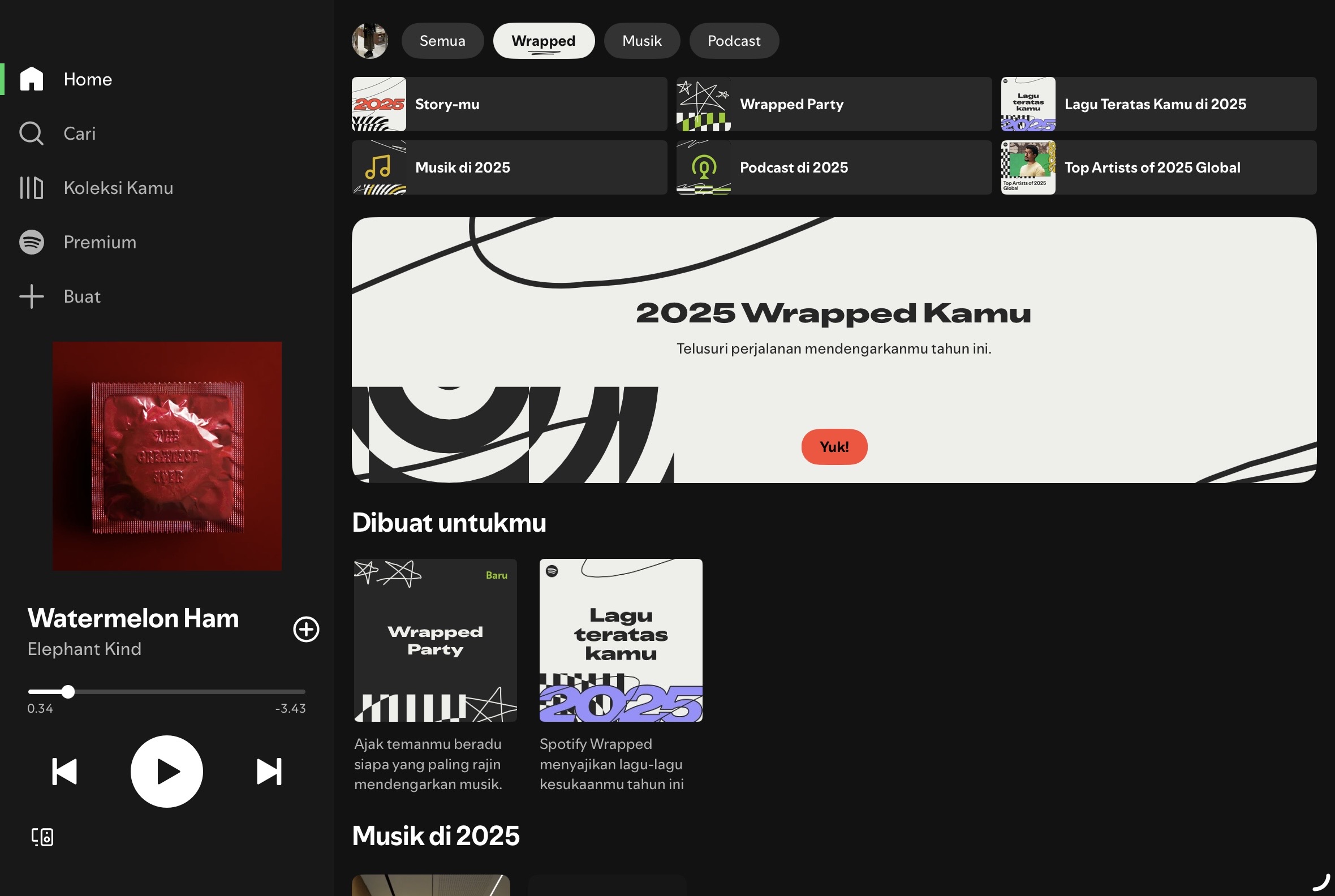This screenshot has height=896, width=1335.
Task: Select the Semua filter chip
Action: tap(442, 41)
